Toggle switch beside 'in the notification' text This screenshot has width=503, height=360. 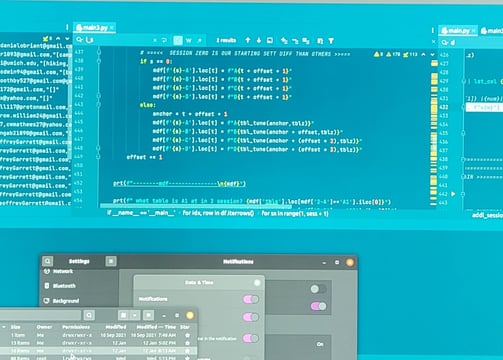pos(251,338)
